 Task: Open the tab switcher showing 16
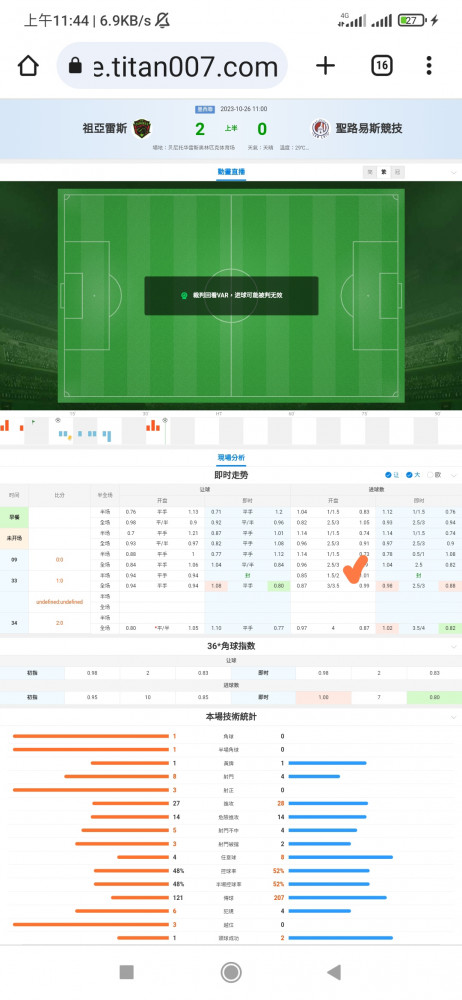tap(382, 66)
